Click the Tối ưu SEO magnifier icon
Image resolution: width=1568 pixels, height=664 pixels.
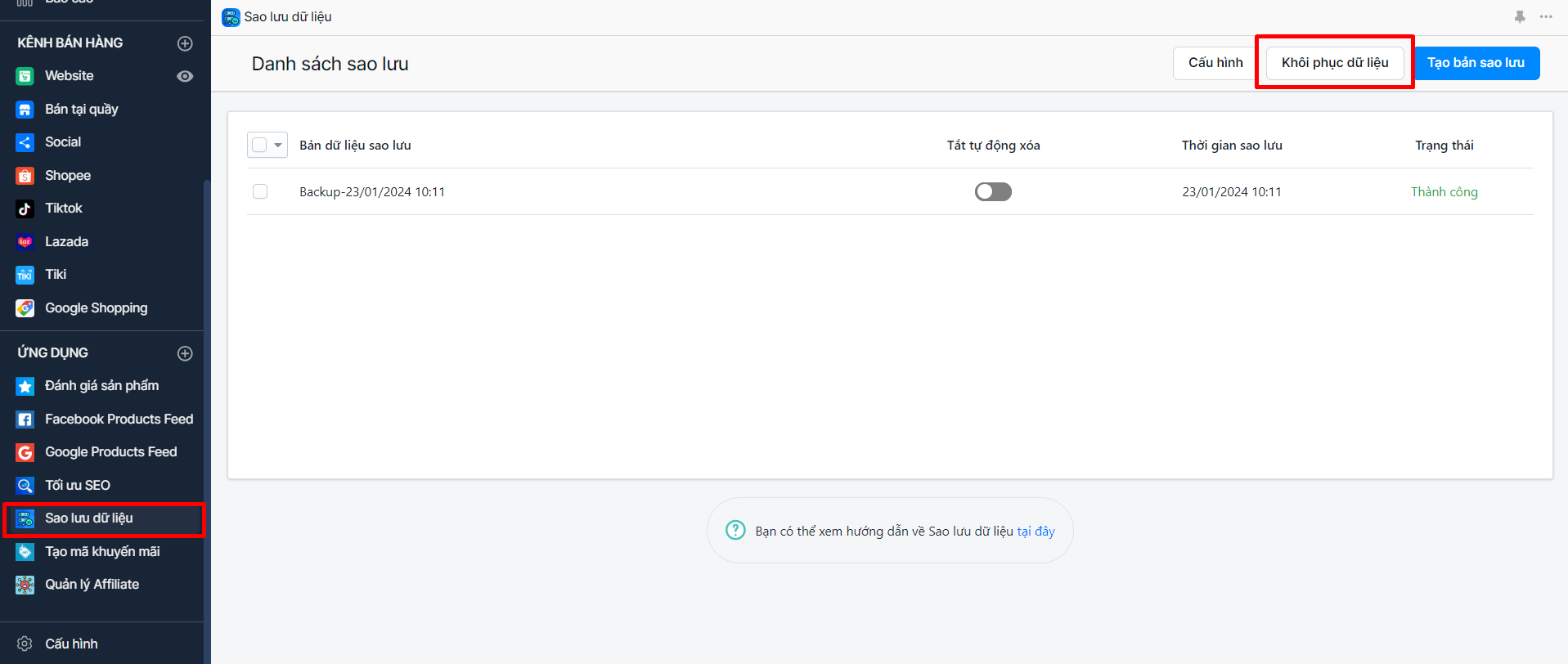click(25, 486)
